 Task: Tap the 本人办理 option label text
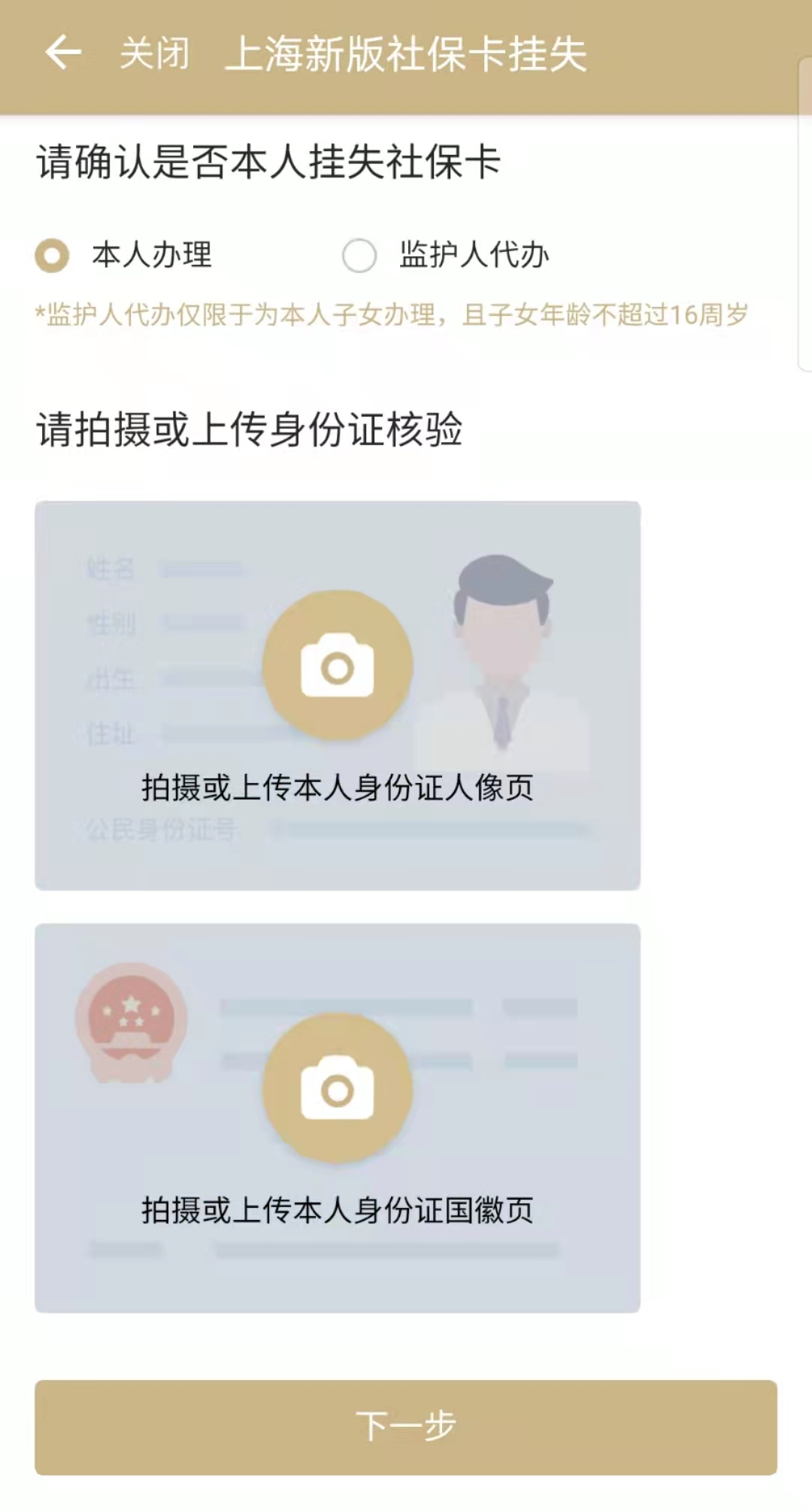[x=152, y=255]
